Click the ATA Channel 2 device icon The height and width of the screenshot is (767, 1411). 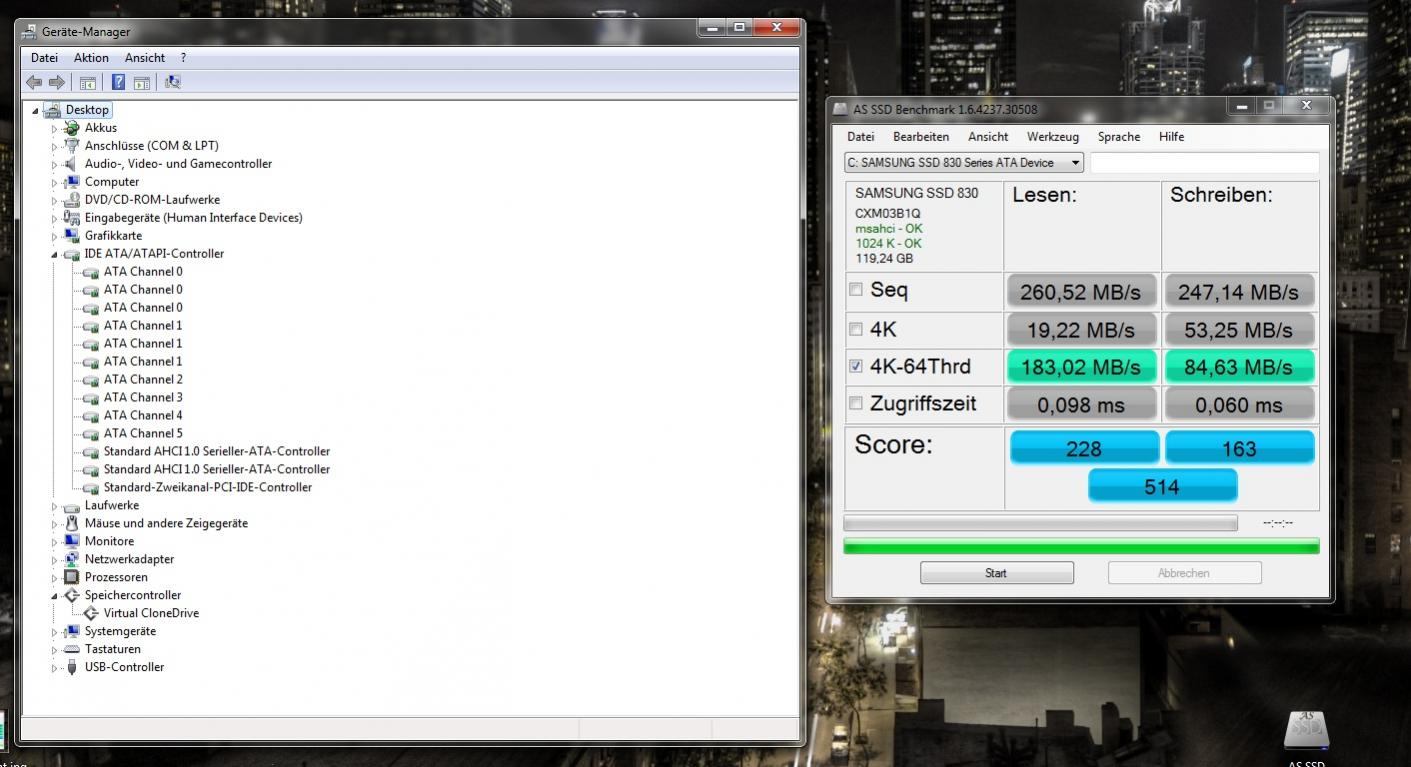(91, 380)
